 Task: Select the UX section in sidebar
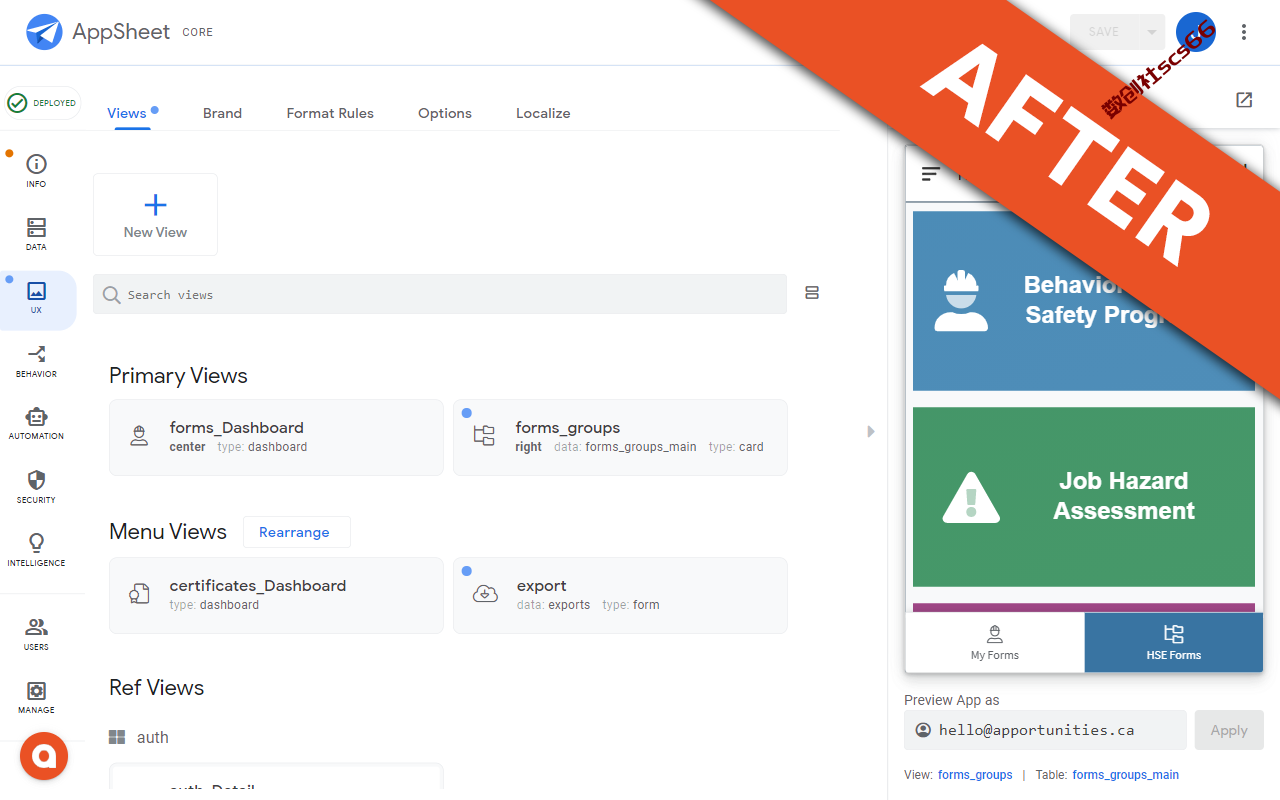36,298
